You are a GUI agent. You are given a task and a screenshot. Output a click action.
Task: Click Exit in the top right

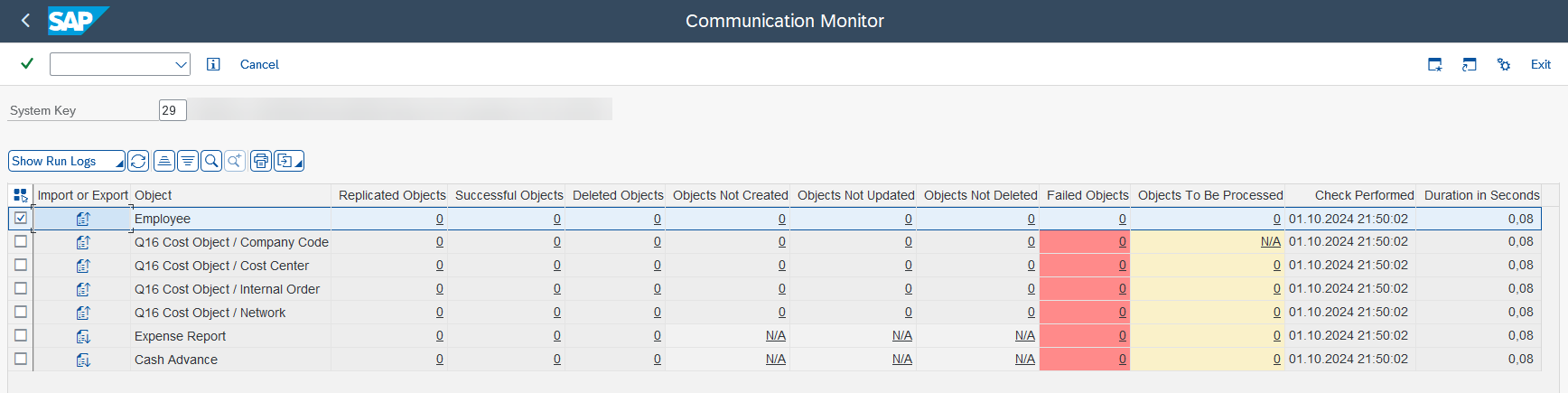pyautogui.click(x=1541, y=64)
